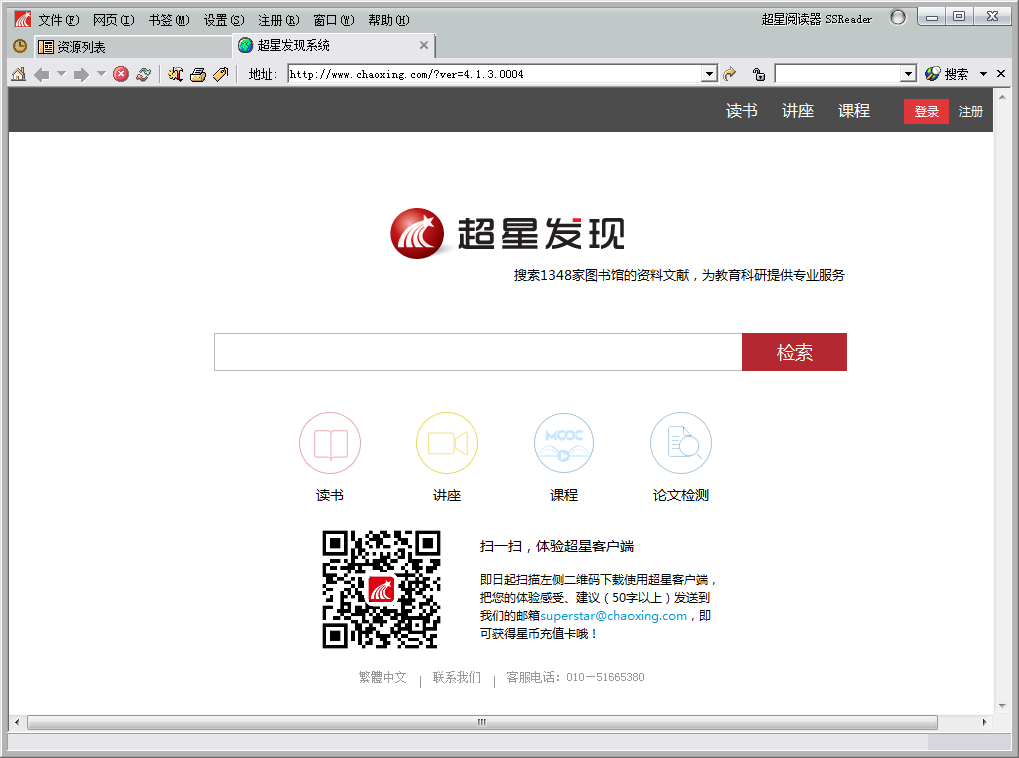Expand the address bar URL dropdown
The height and width of the screenshot is (758, 1019).
tap(710, 74)
